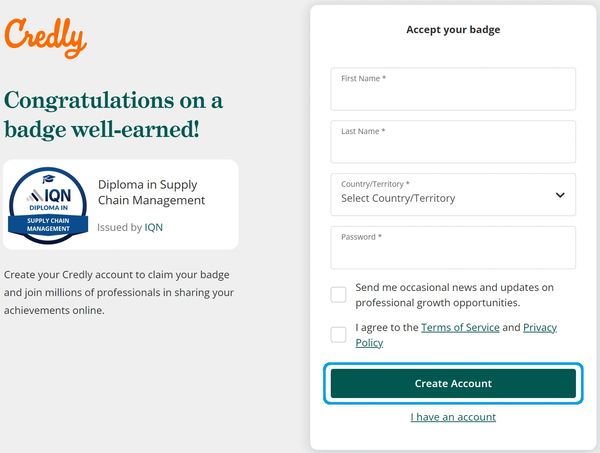Click the IQN diploma badge image

click(x=48, y=204)
